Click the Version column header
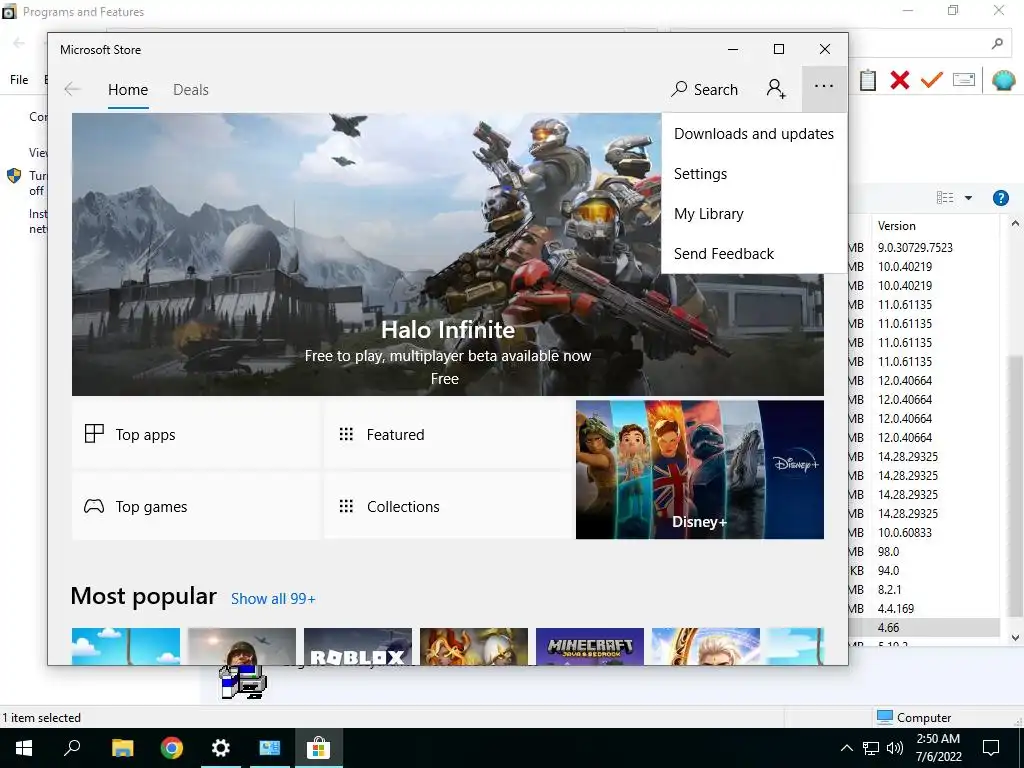Screen dimensions: 1024x768 934,226
